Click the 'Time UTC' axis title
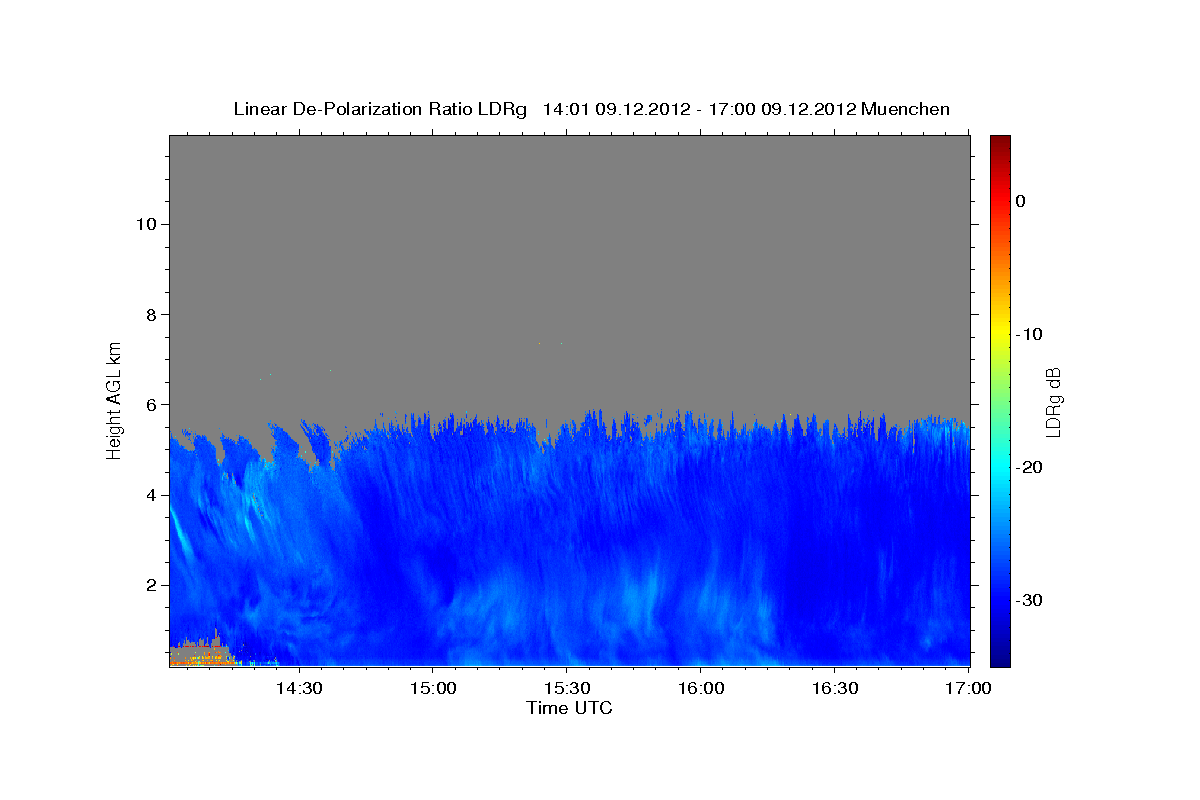The image size is (1200, 800). point(570,708)
